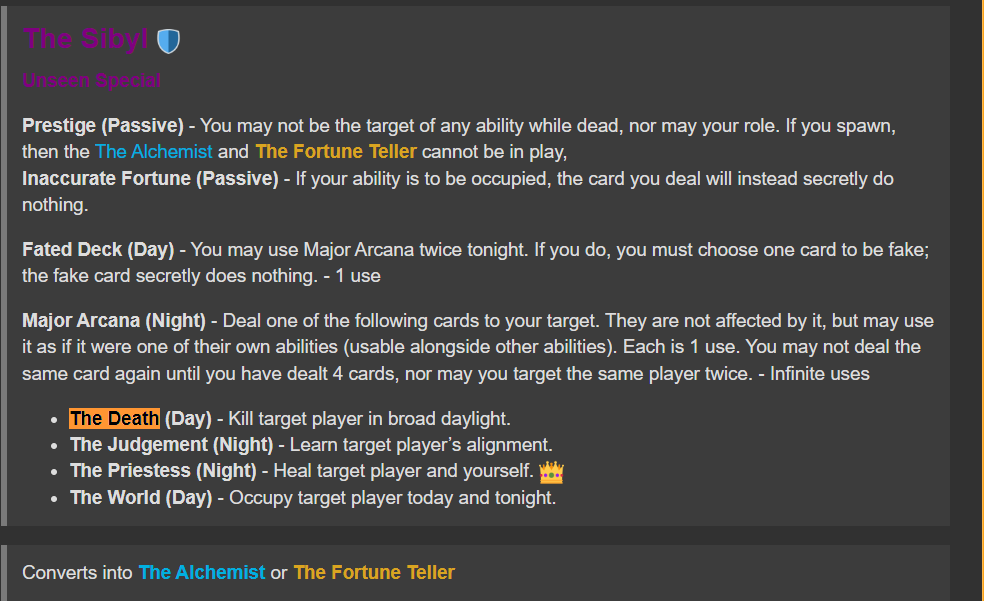Click the Converts into label text
Screen dimensions: 984x601
point(77,573)
